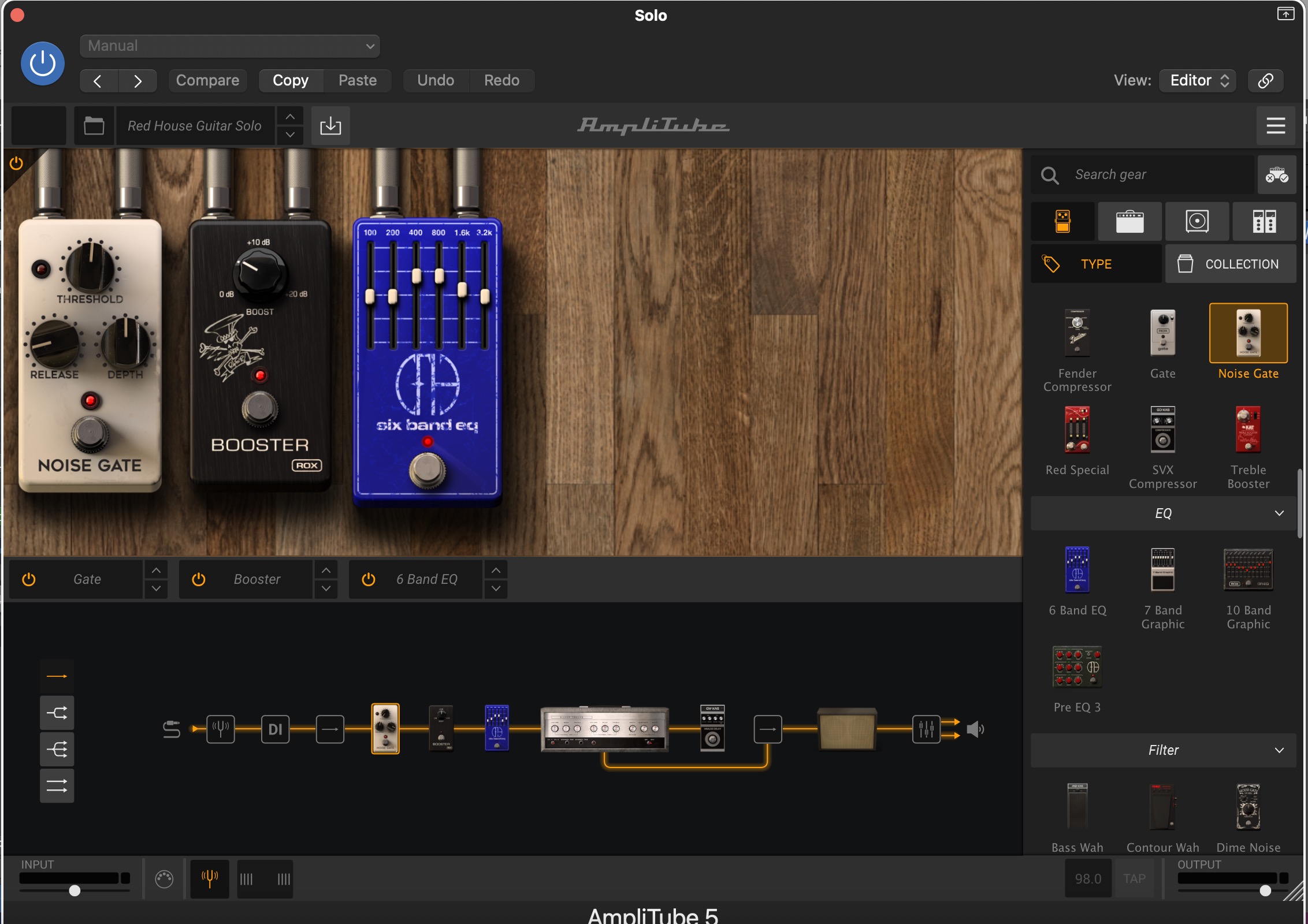Click the link chain icon
Viewport: 1308px width, 924px height.
pyautogui.click(x=1265, y=81)
